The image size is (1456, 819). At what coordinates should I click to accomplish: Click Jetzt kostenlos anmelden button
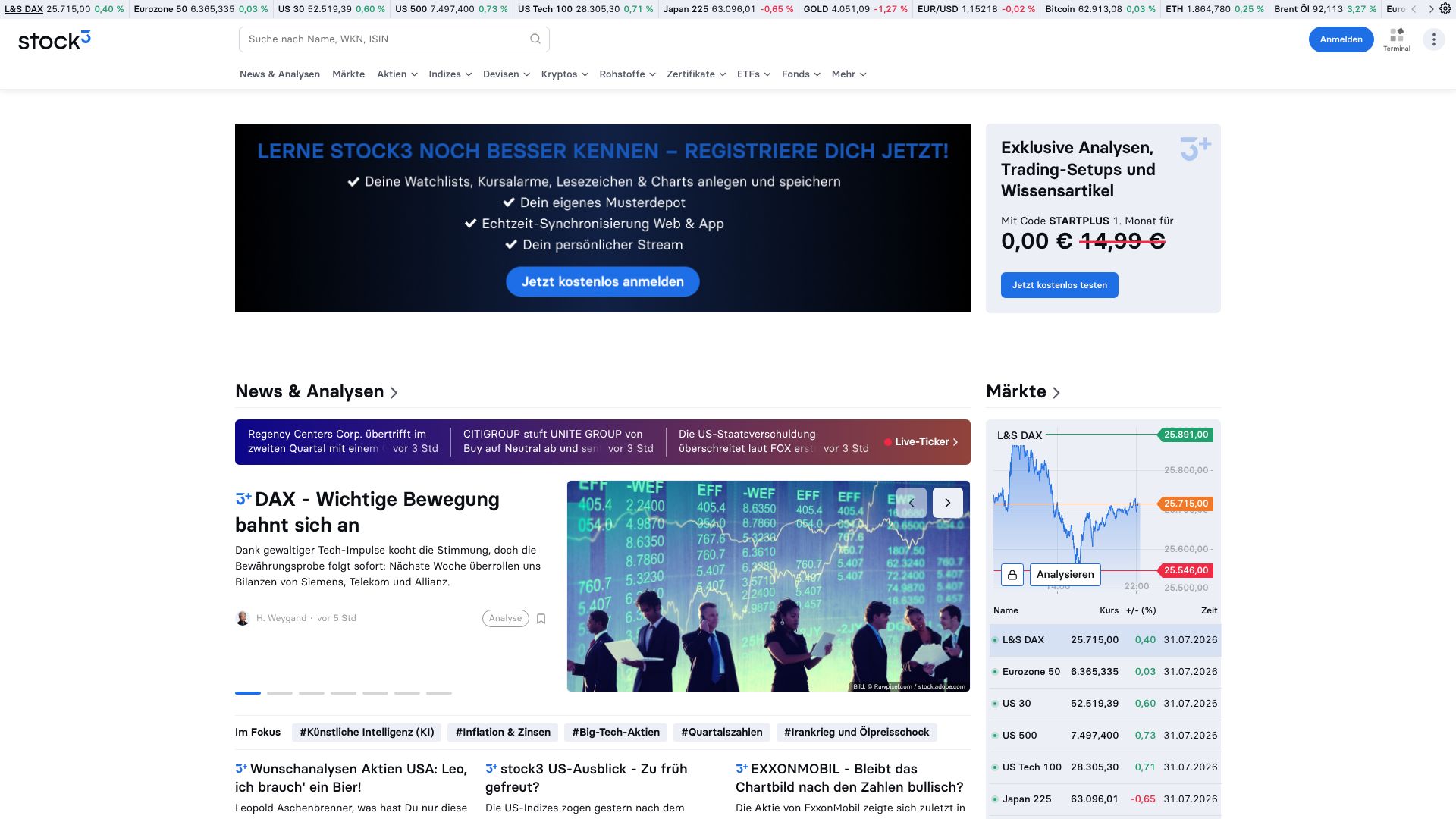(603, 281)
